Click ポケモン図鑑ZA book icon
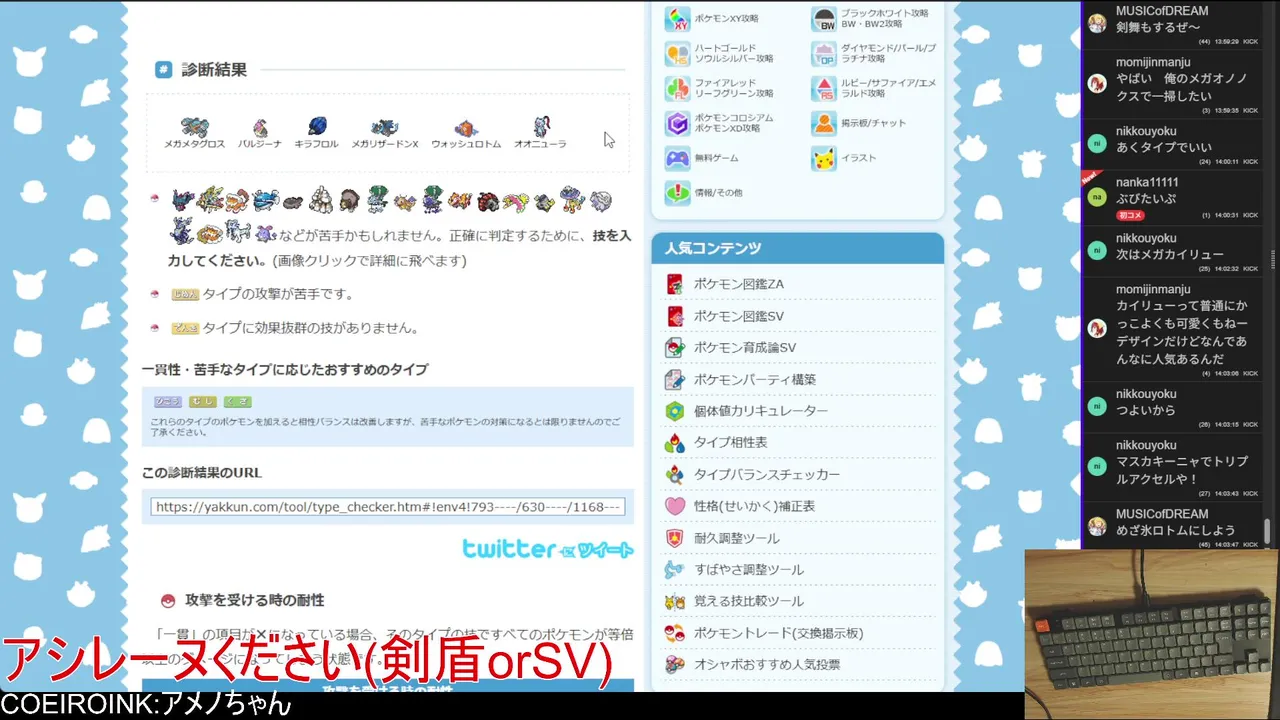Image resolution: width=1280 pixels, height=720 pixels. [675, 284]
